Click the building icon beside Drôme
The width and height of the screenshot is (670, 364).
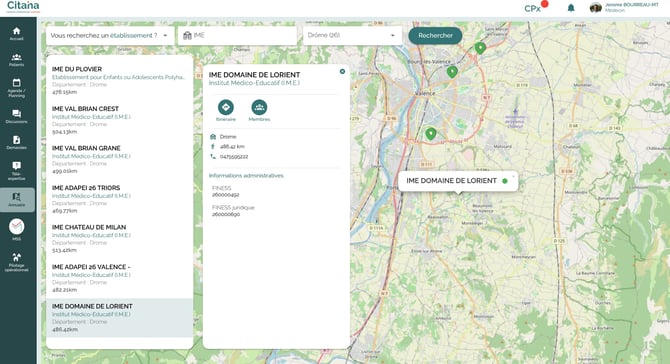click(213, 137)
